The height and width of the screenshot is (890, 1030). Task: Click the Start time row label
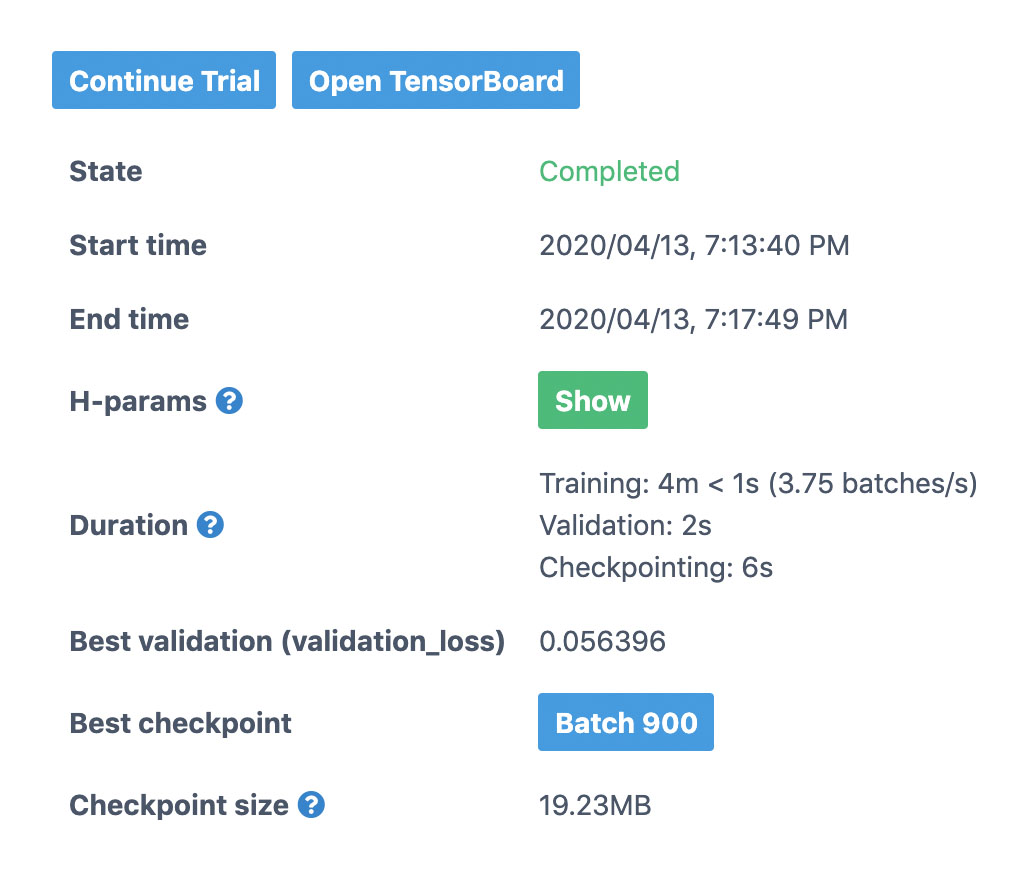(138, 246)
